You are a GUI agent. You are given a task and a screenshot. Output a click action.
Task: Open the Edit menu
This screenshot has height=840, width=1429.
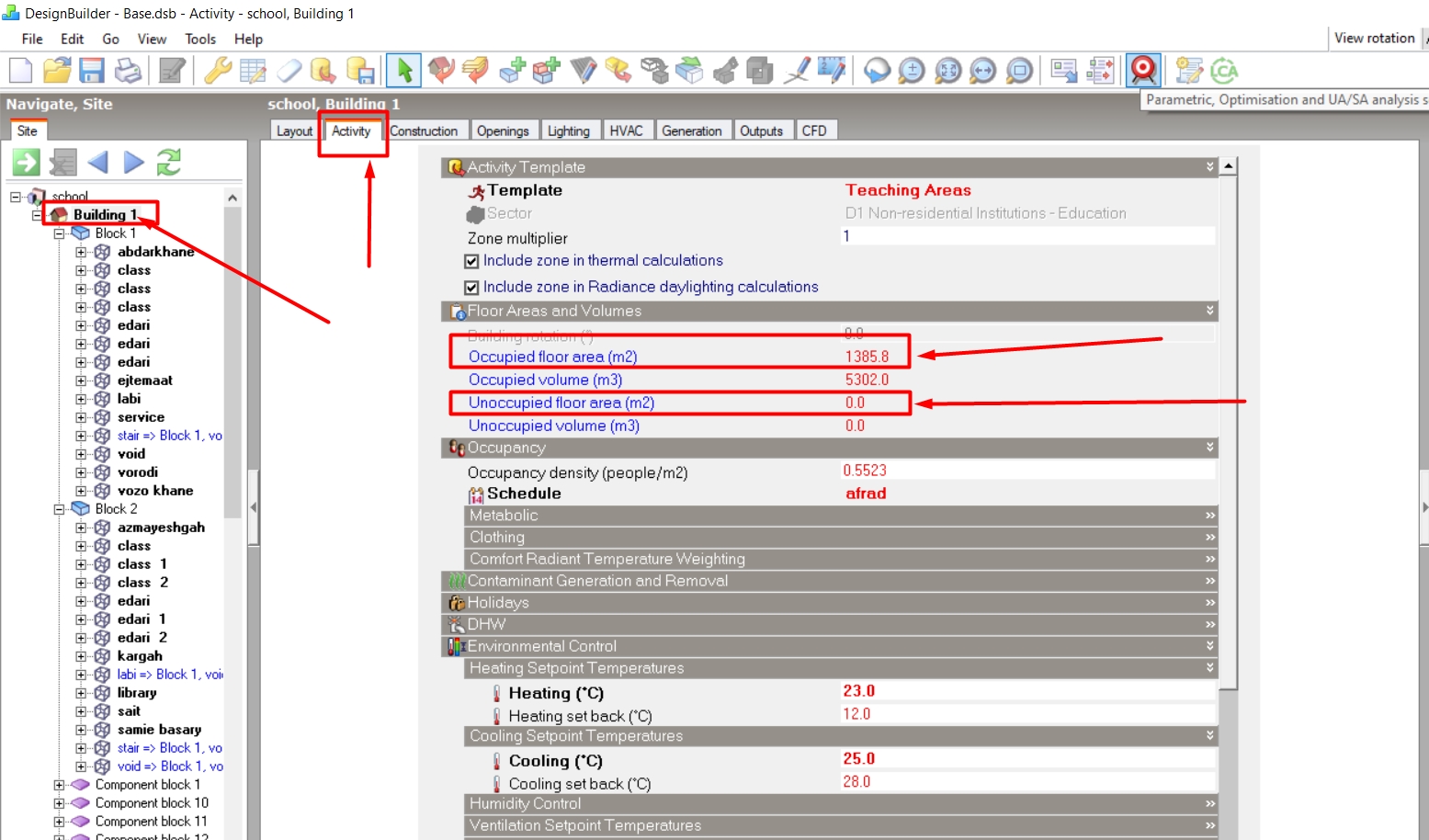(x=72, y=39)
